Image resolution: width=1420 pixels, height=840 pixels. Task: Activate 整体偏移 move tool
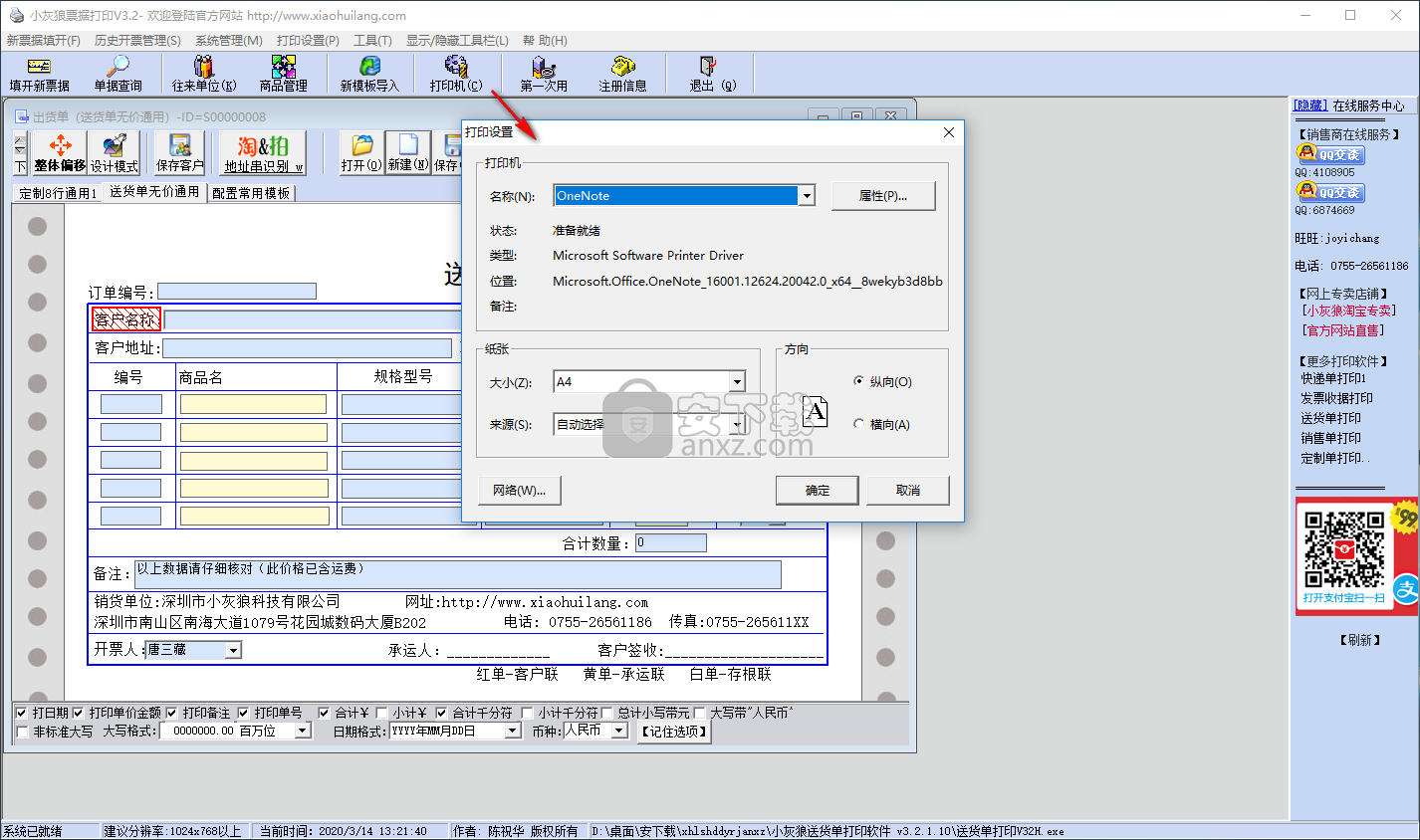60,153
